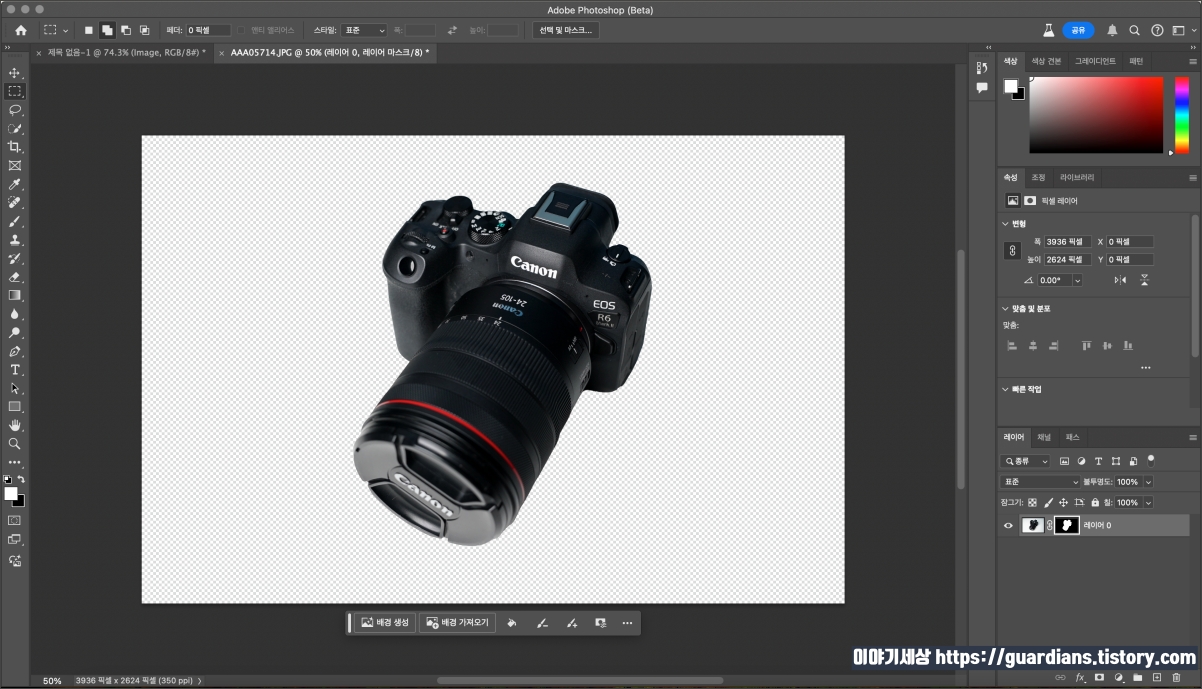The image size is (1202, 689).
Task: Open the Comments panel icon
Action: pyautogui.click(x=982, y=88)
